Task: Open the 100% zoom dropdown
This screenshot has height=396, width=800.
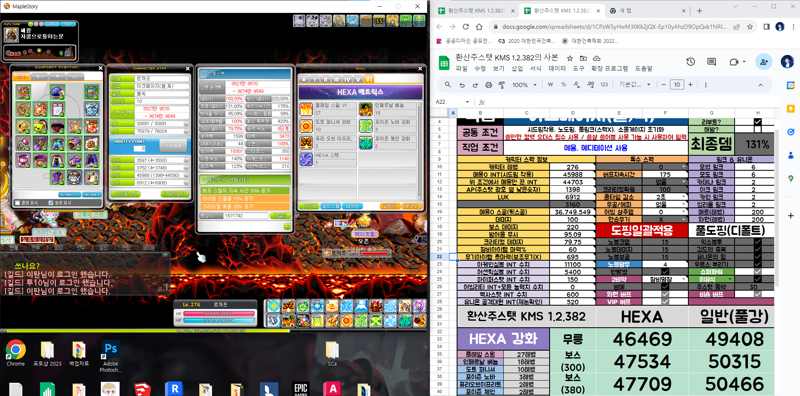Action: click(x=523, y=85)
